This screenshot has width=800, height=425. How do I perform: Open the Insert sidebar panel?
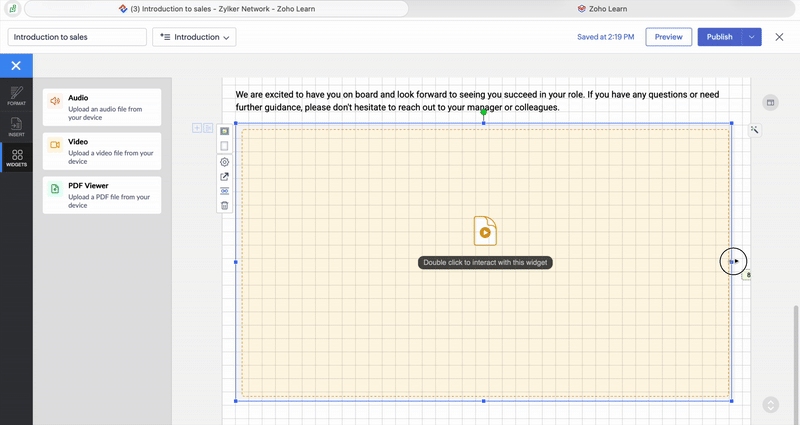pyautogui.click(x=16, y=126)
